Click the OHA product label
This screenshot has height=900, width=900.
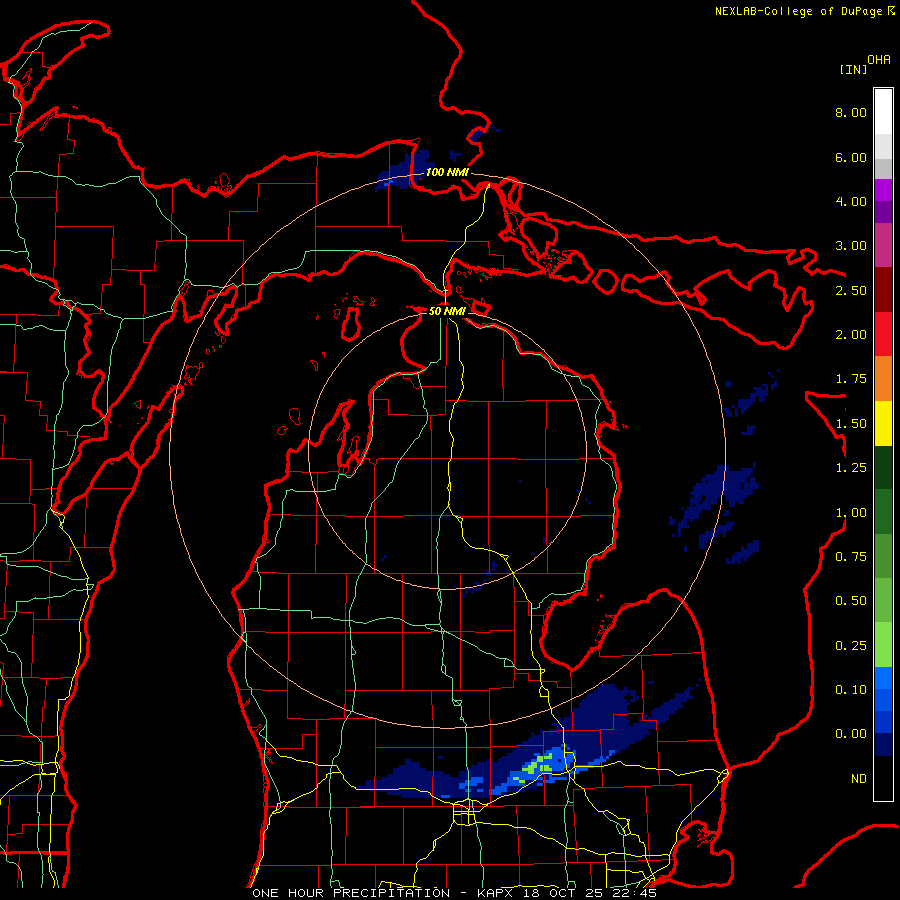879,60
